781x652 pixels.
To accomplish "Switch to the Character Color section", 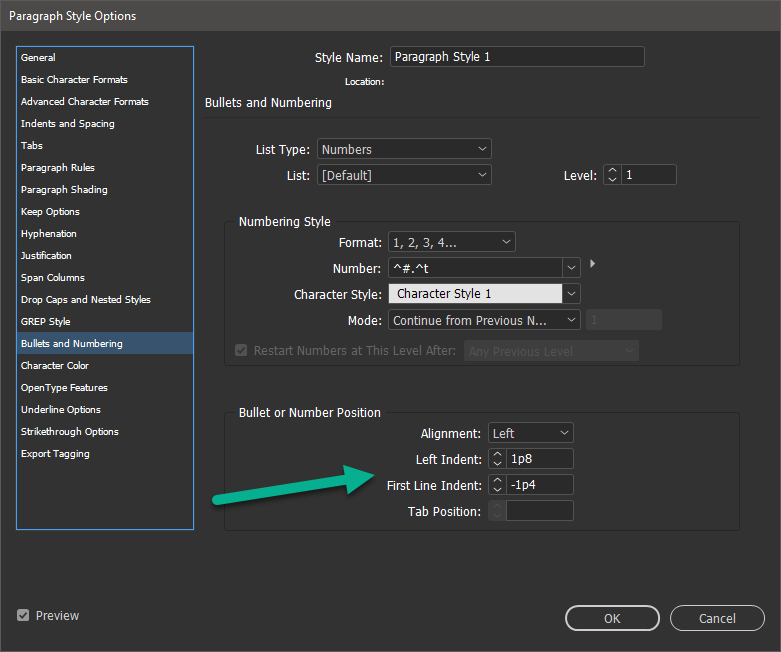I will 55,366.
